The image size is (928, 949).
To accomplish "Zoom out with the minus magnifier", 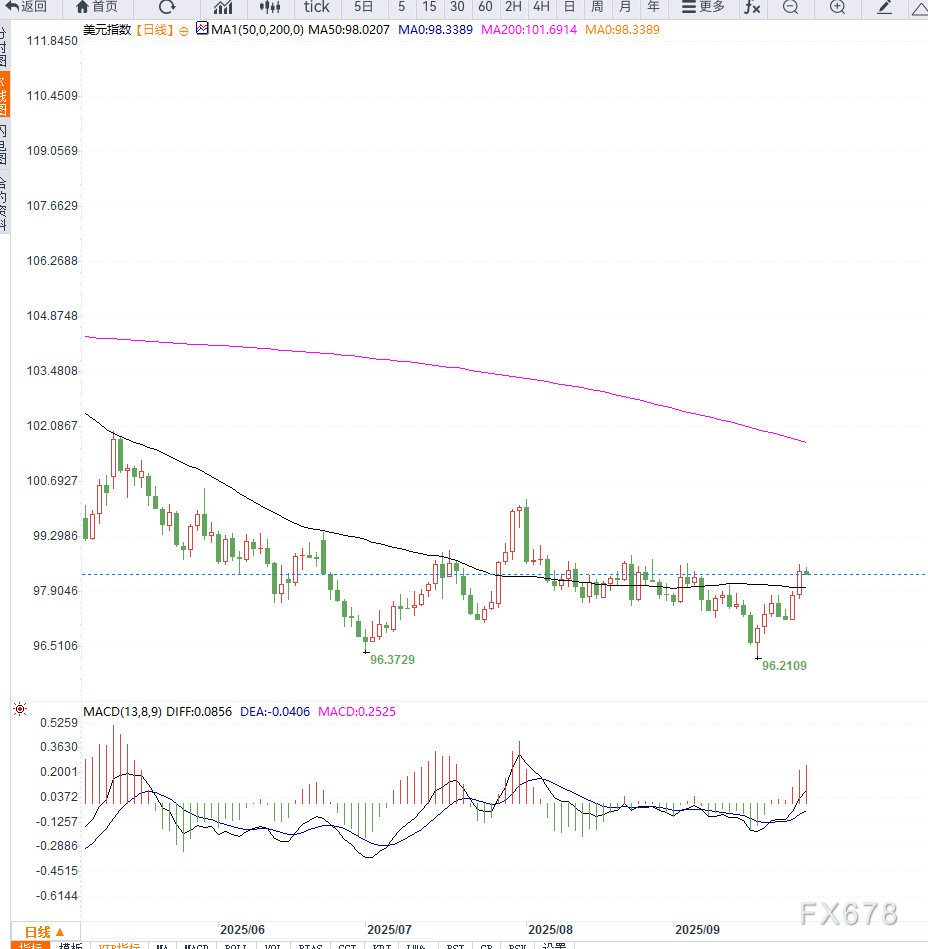I will coord(791,7).
